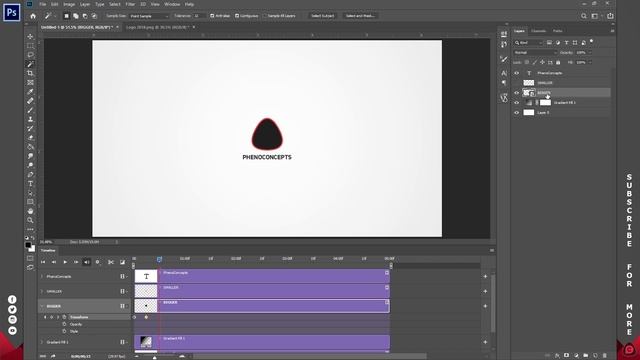Select the Crop tool
This screenshot has height=360, width=640.
[30, 73]
